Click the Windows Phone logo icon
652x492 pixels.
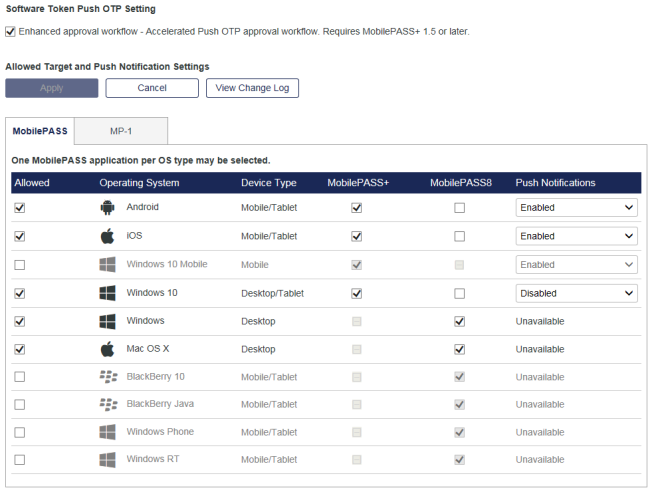pyautogui.click(x=107, y=432)
